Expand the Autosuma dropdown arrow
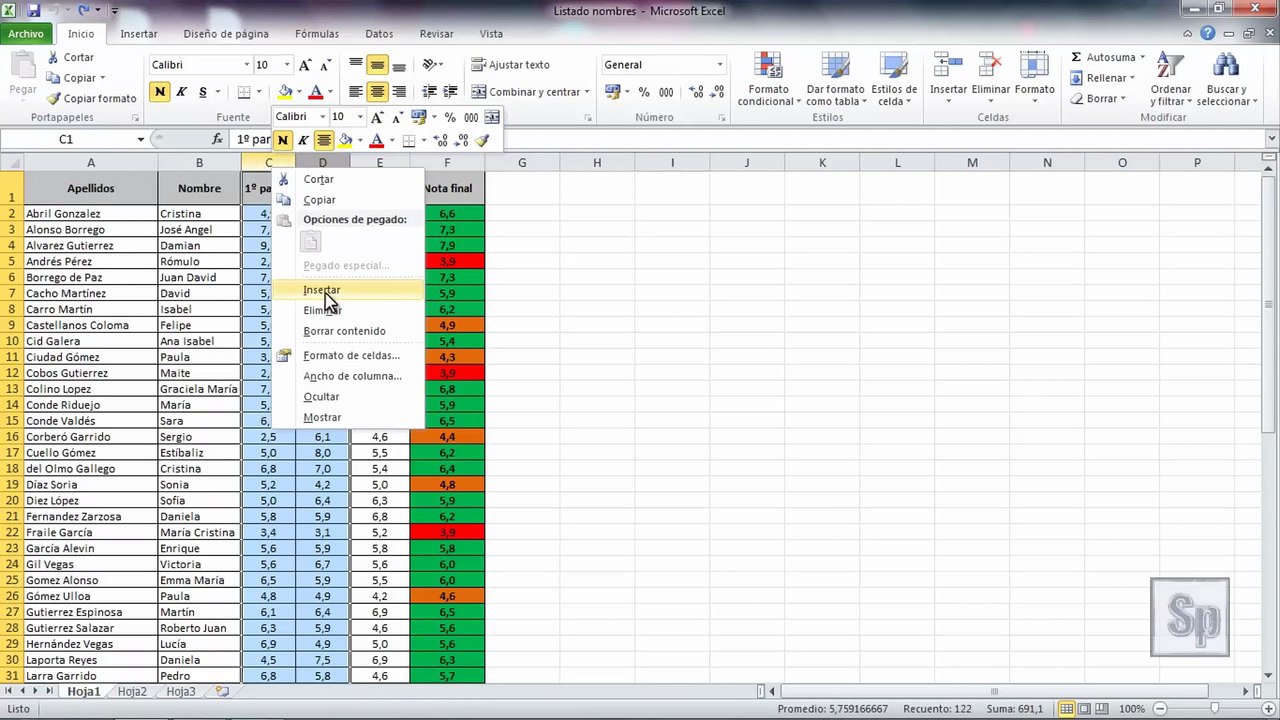 (1142, 58)
